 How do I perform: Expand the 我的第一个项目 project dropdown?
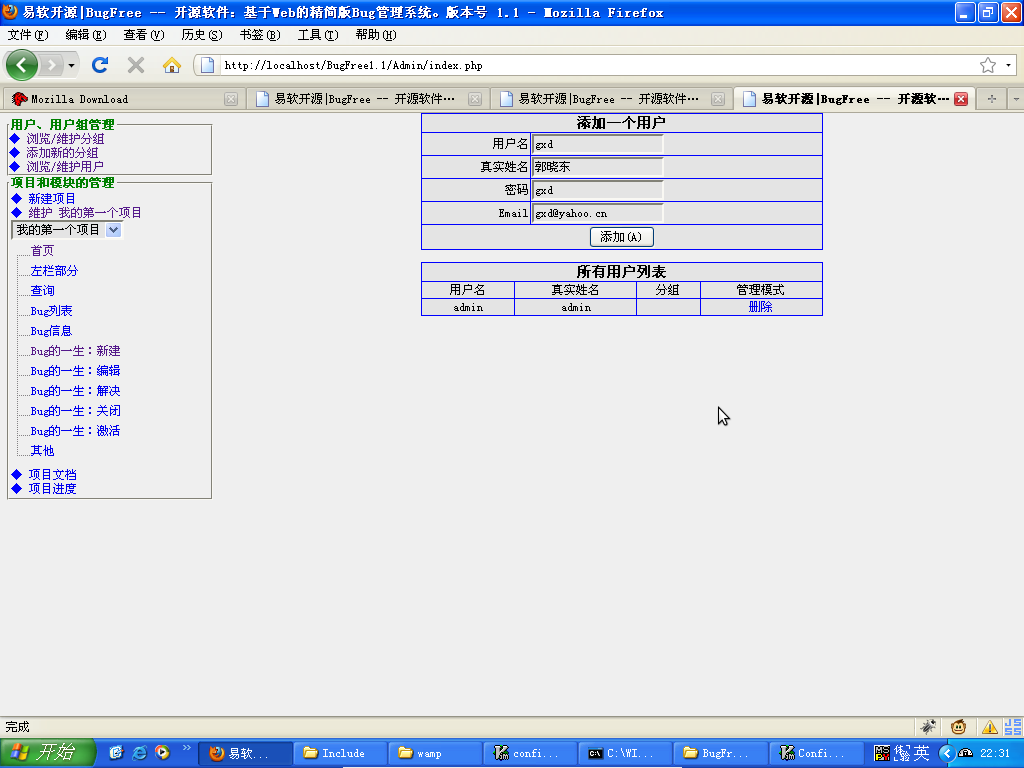pyautogui.click(x=114, y=230)
